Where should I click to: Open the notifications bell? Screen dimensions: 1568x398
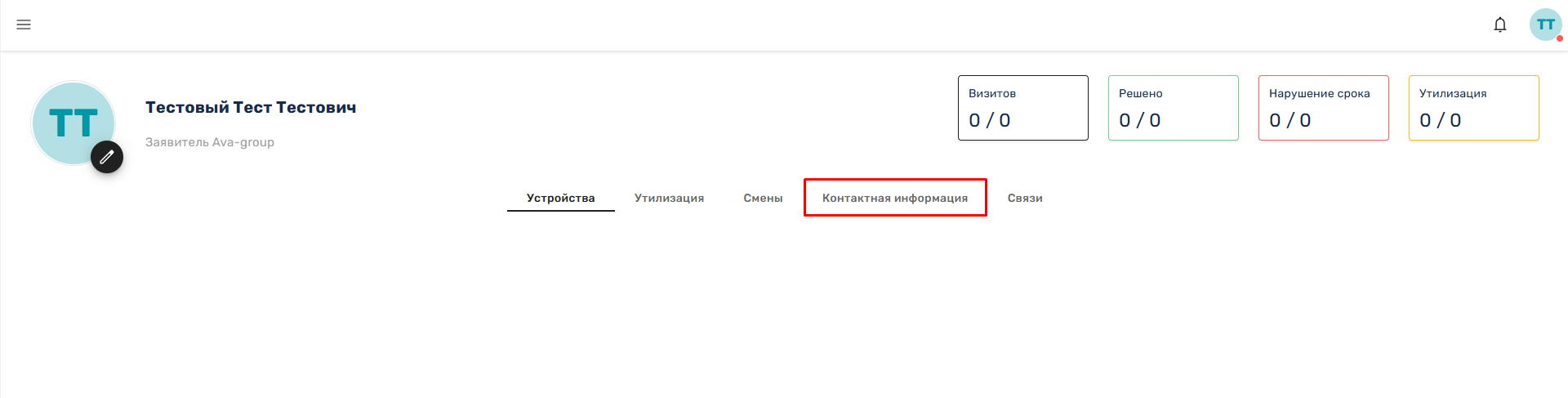(1500, 25)
